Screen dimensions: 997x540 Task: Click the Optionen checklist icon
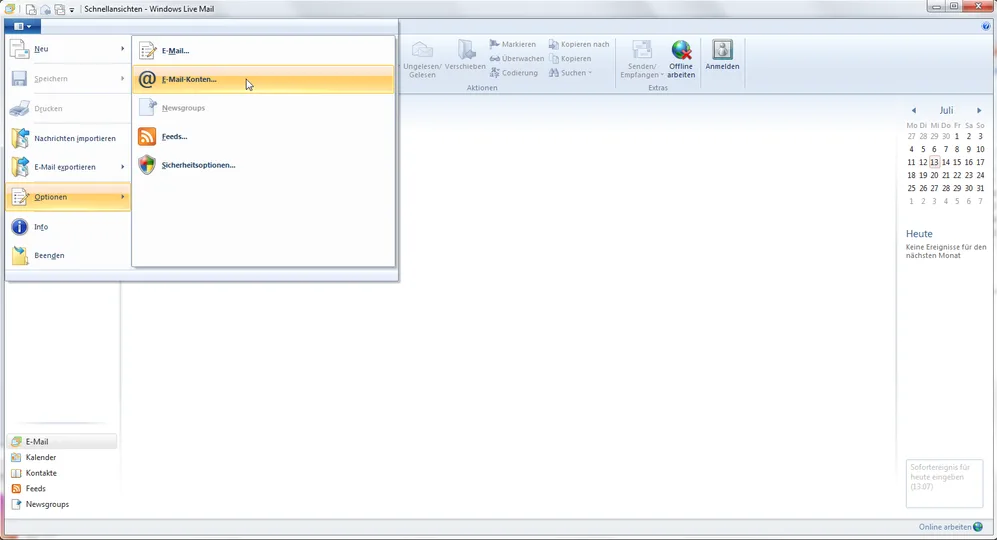coord(20,197)
